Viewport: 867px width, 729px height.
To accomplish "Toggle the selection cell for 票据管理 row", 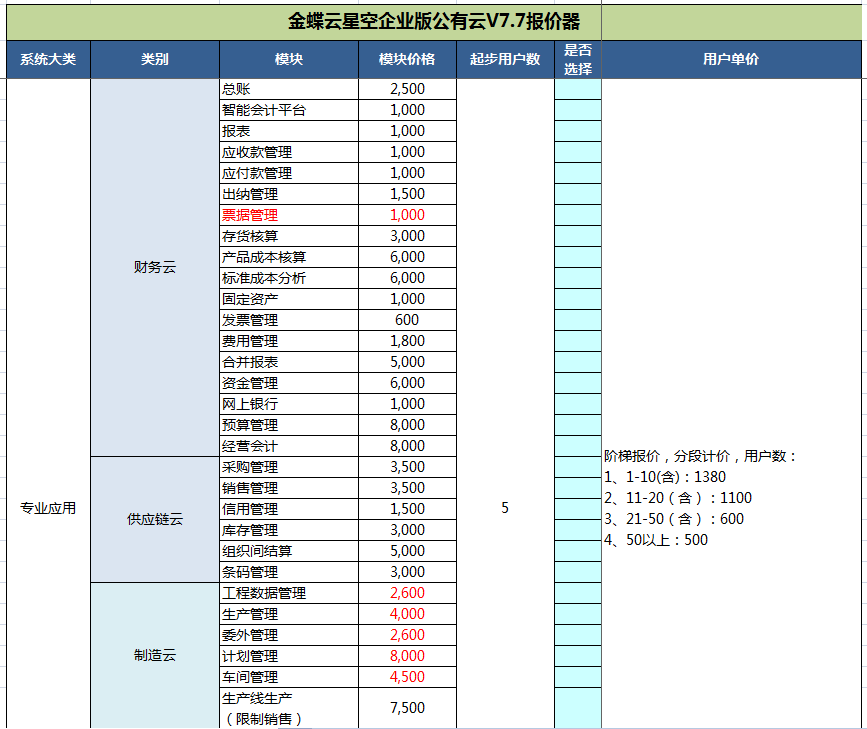I will 578,215.
